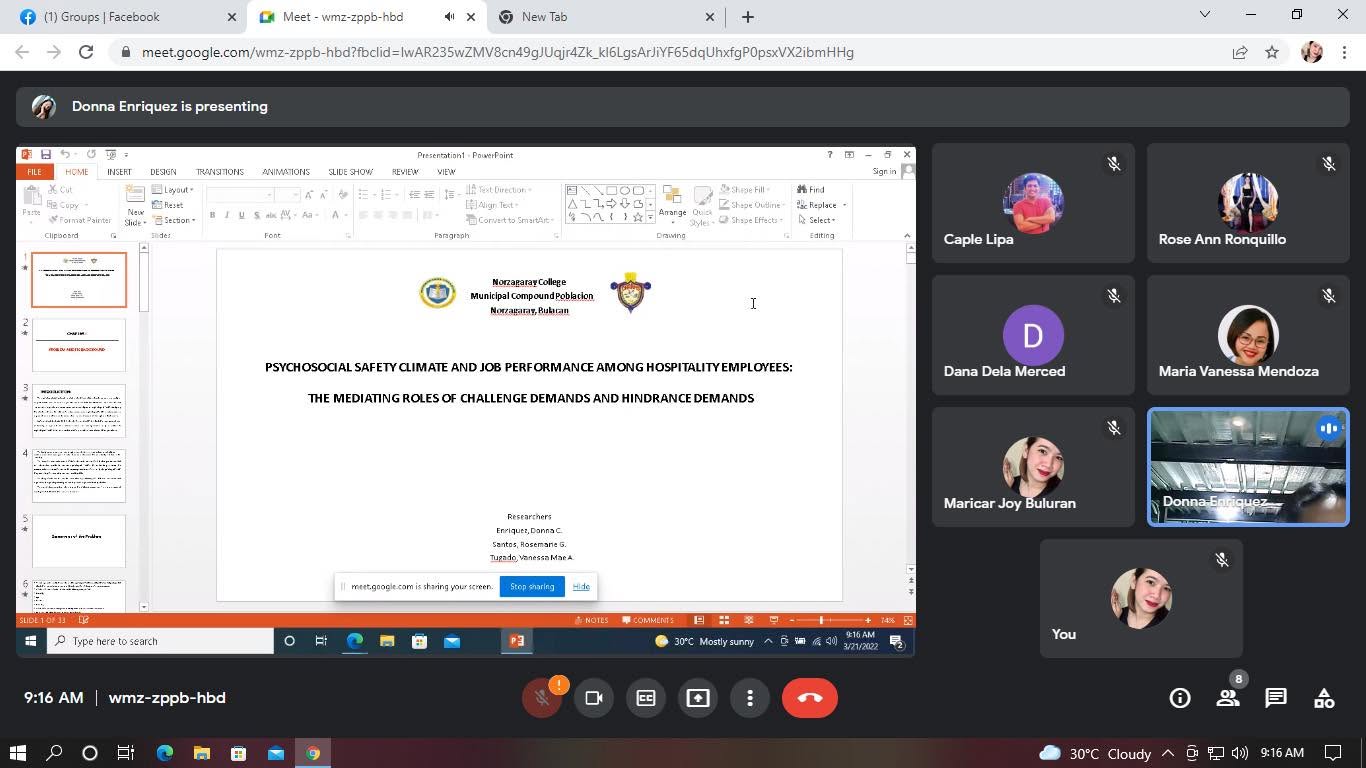
Task: Open Windows taskbar search
Action: (x=54, y=753)
